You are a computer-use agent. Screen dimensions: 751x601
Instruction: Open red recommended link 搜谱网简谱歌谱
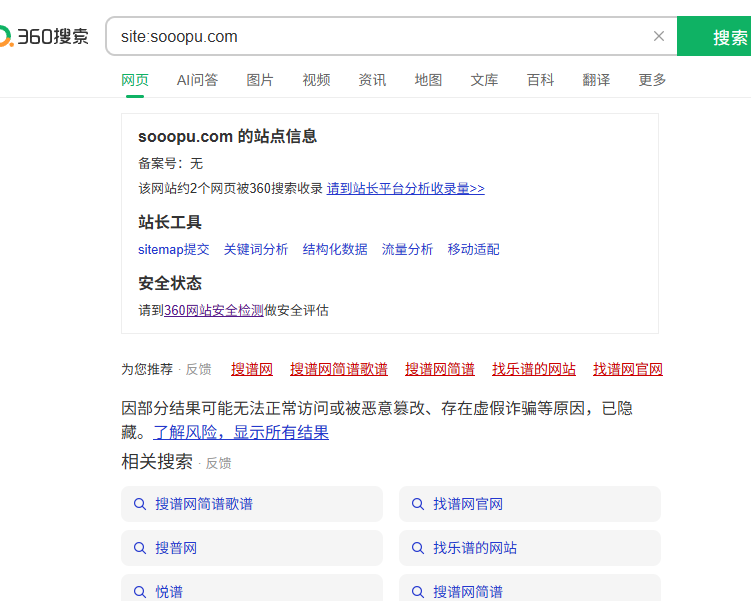coord(339,369)
